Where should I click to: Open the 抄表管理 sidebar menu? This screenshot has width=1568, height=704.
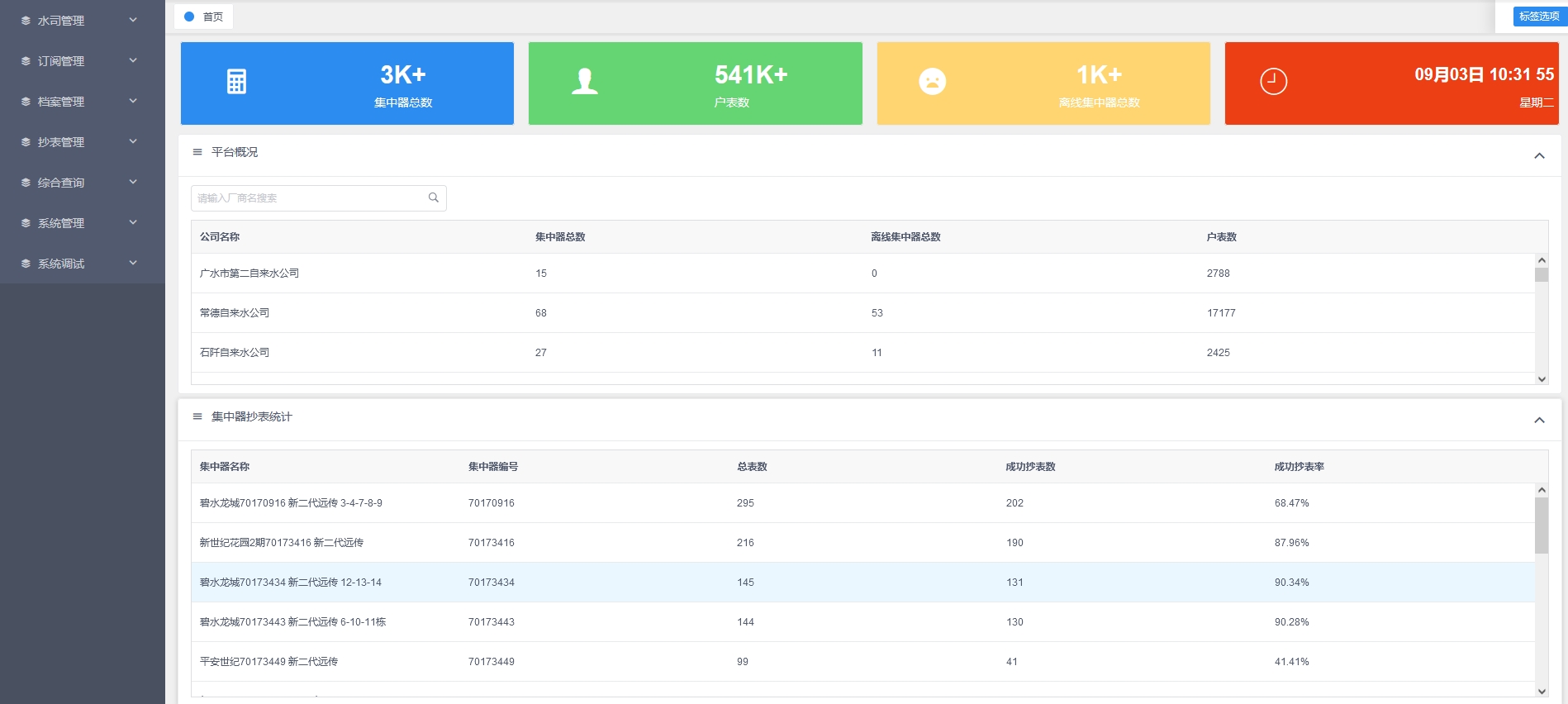coord(83,142)
